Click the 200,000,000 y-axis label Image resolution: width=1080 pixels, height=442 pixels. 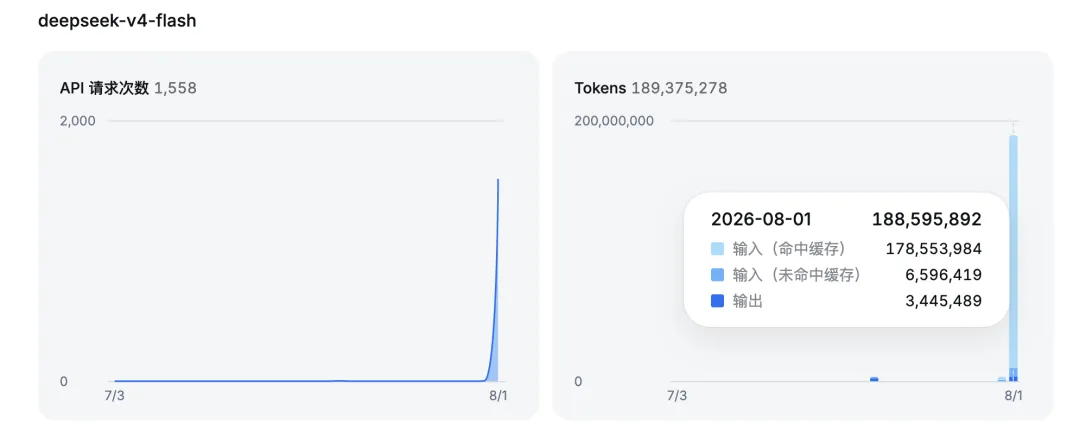(x=614, y=120)
